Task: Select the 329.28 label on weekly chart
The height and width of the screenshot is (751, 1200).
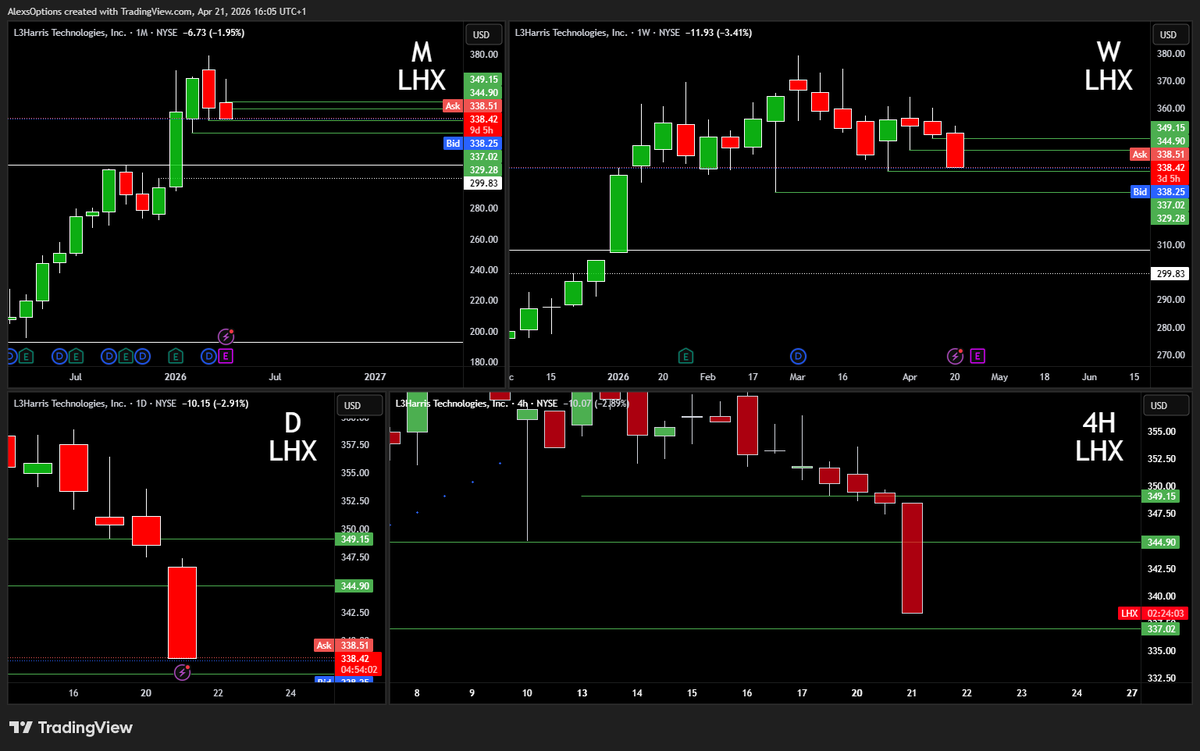Action: pyautogui.click(x=1169, y=218)
